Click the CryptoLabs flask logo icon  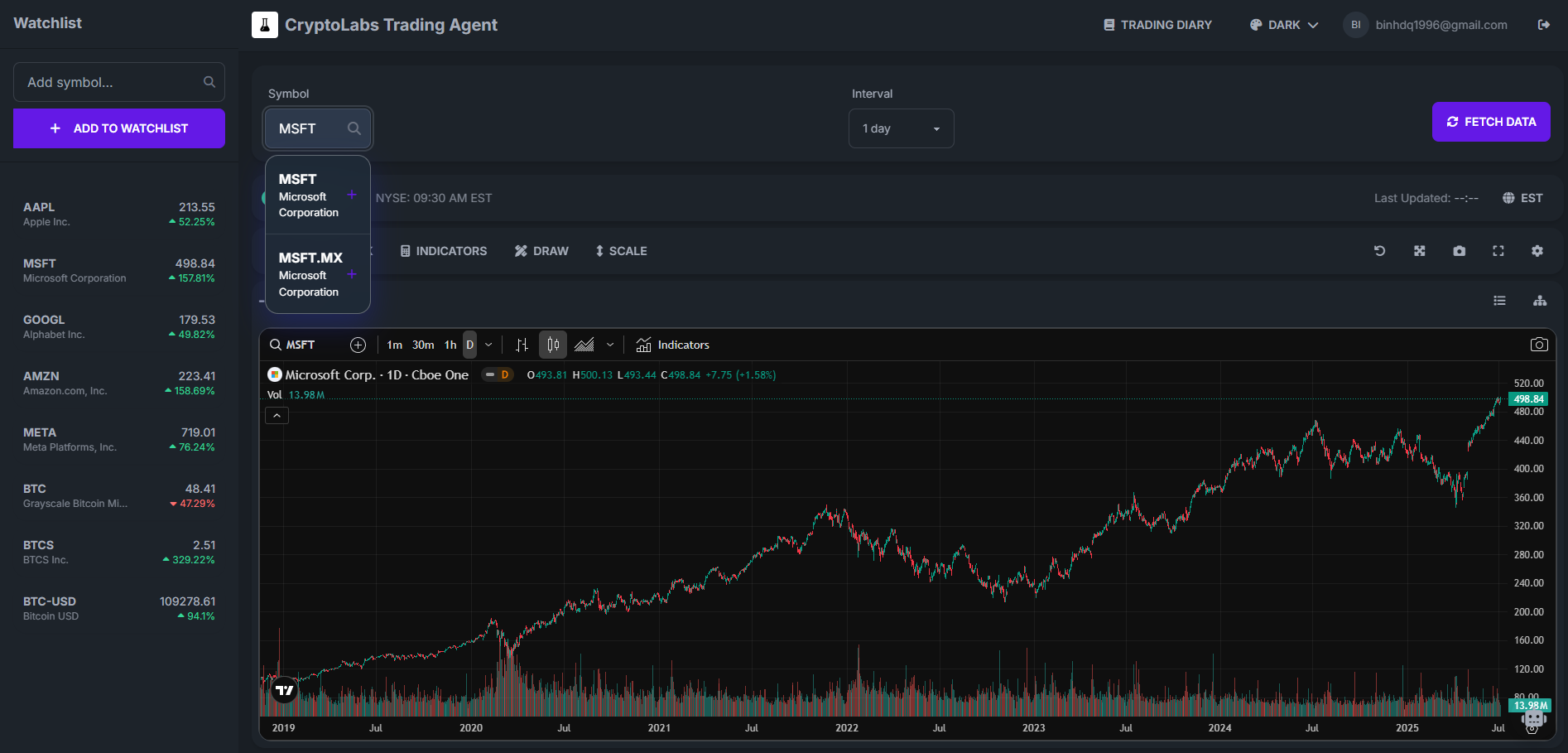pos(265,25)
